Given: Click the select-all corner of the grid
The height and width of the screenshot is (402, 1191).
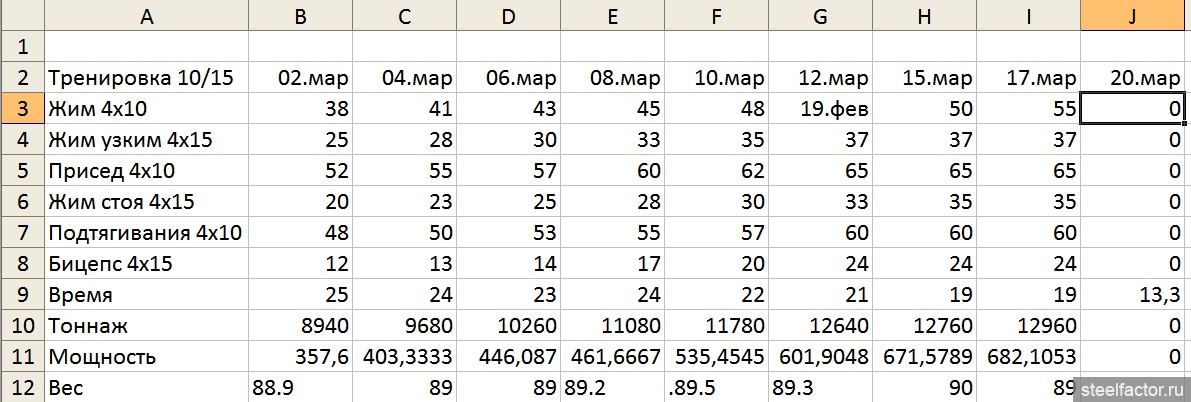Looking at the screenshot, I should (21, 15).
